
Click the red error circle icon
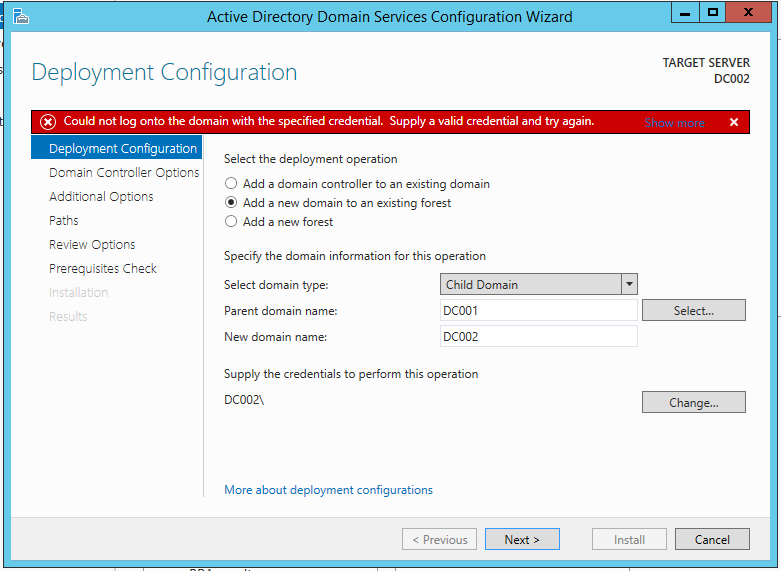tap(48, 122)
